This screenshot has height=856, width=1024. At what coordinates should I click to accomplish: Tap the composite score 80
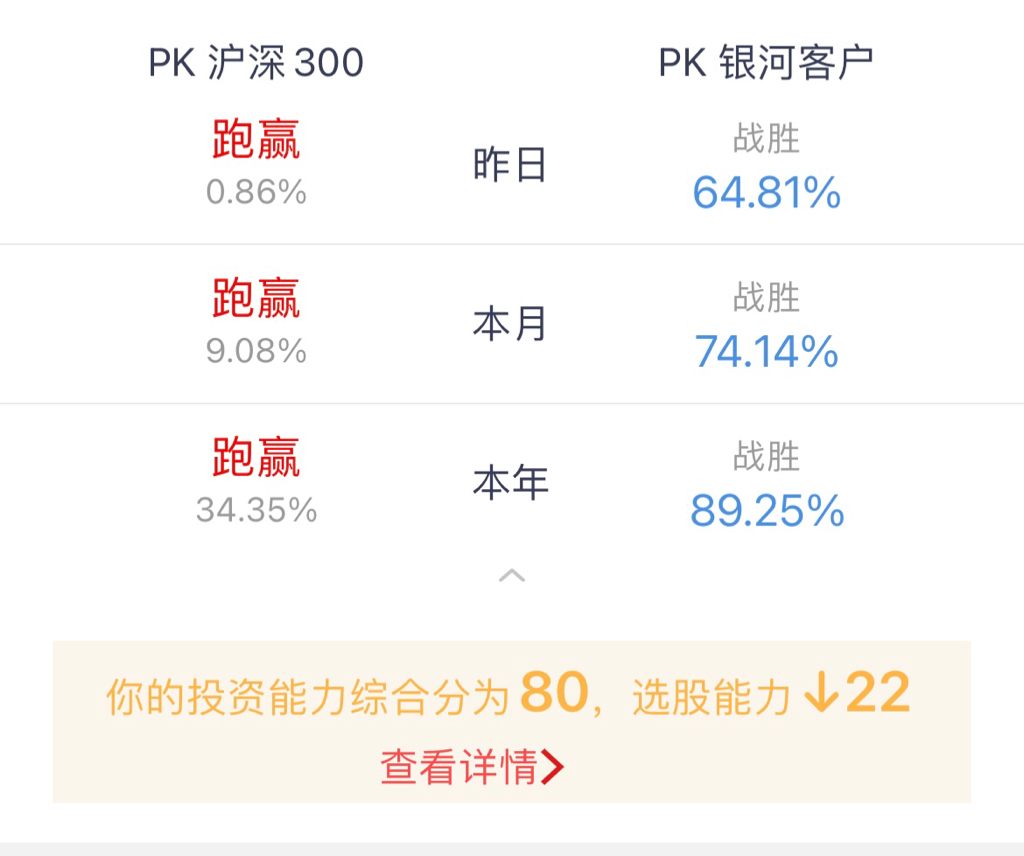(x=553, y=694)
